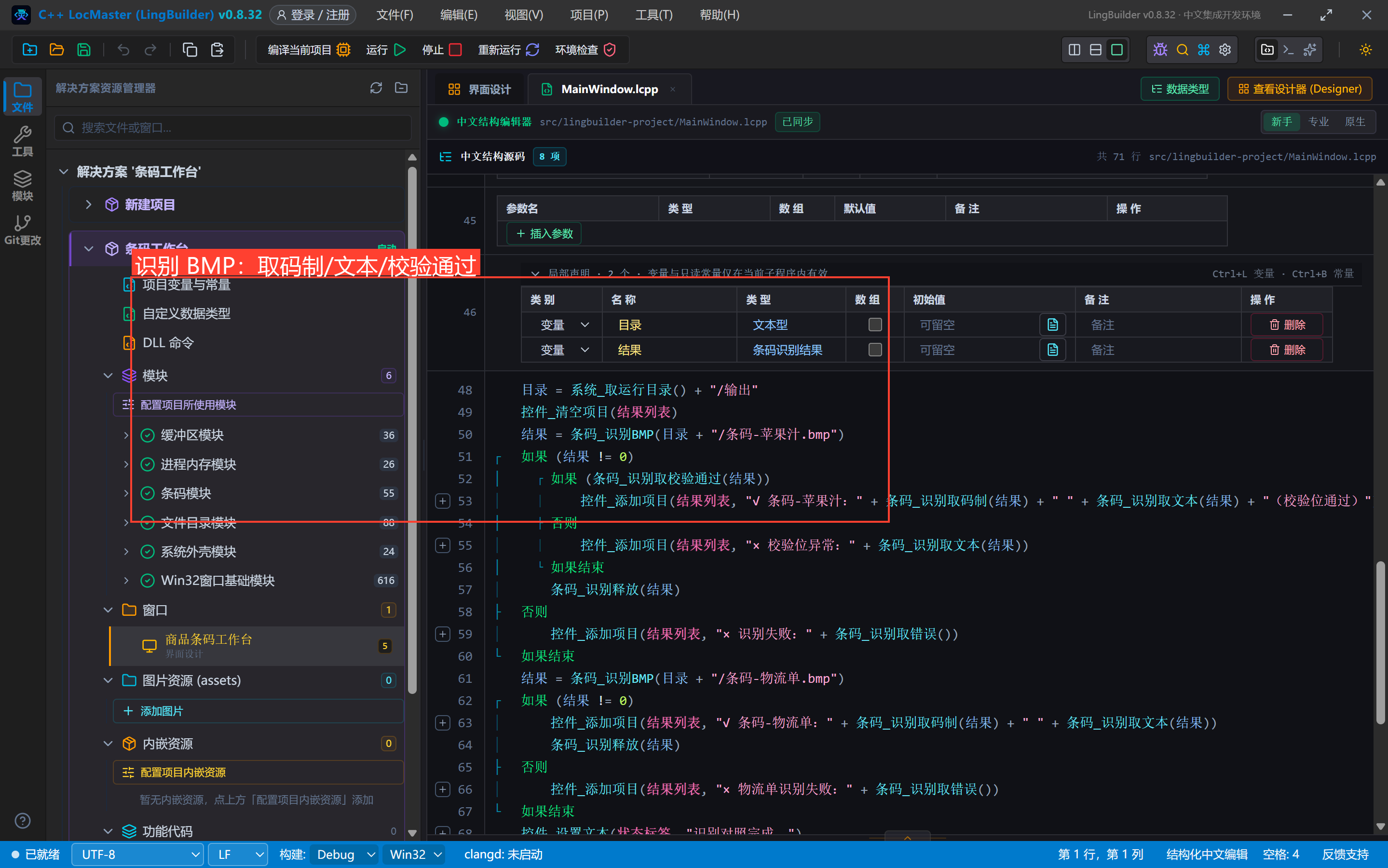Open the LF line ending dropdown
Image resolution: width=1388 pixels, height=868 pixels.
(238, 854)
